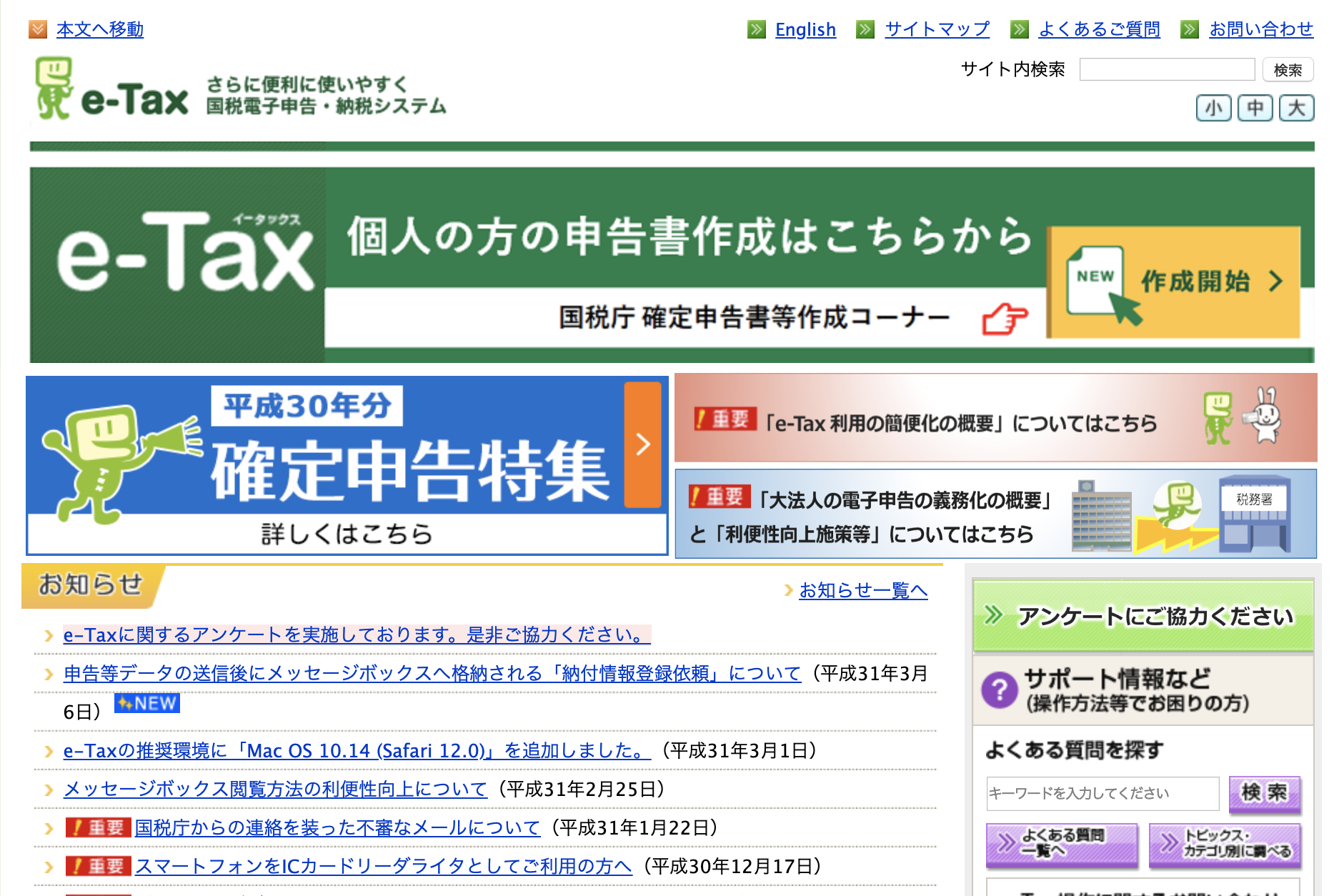Open the お問い合わせ contact page
Viewport: 1339px width, 896px height.
coord(1261,29)
